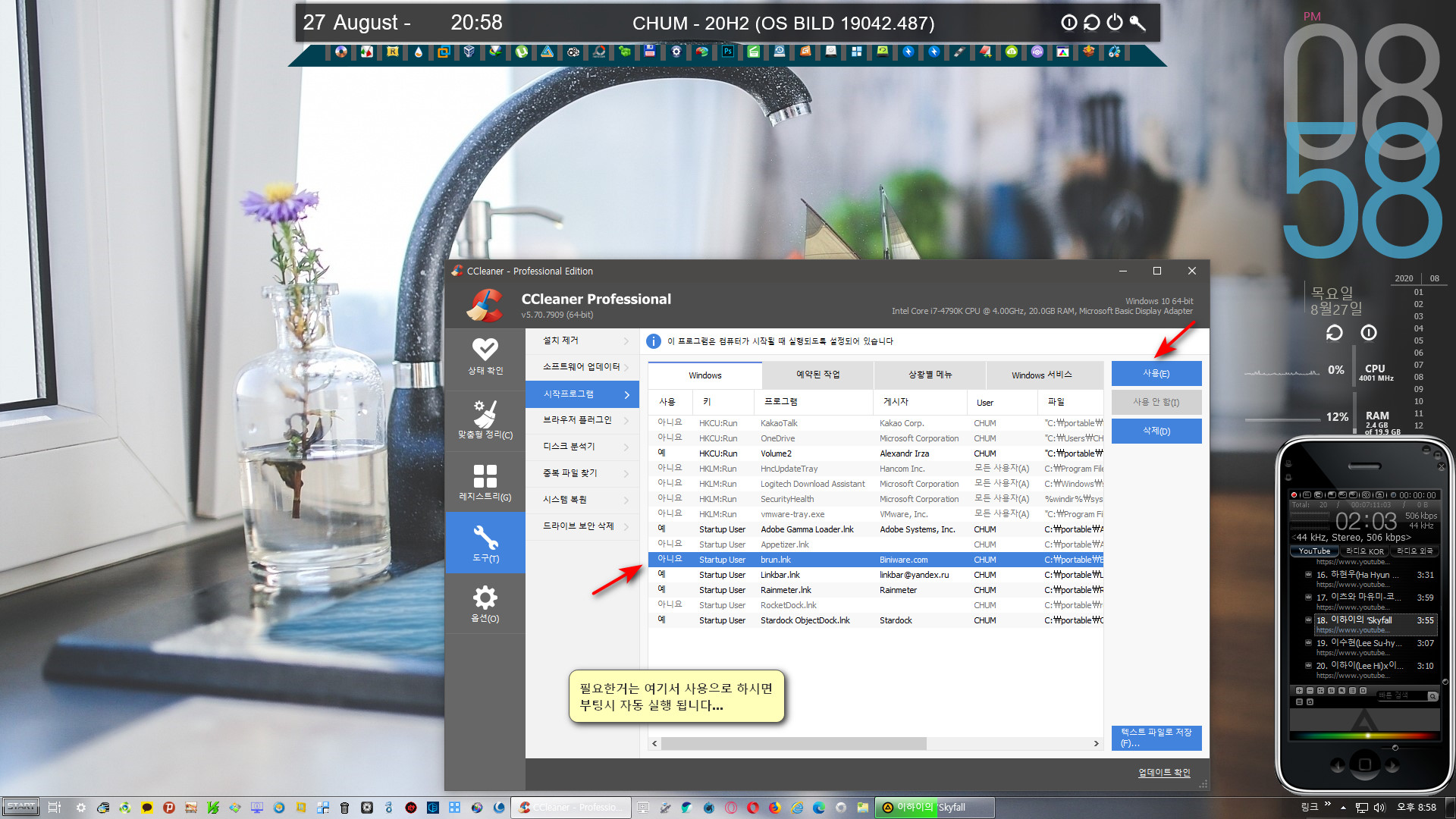Click the round power icon under date widget
This screenshot has width=1456, height=819.
click(1368, 333)
